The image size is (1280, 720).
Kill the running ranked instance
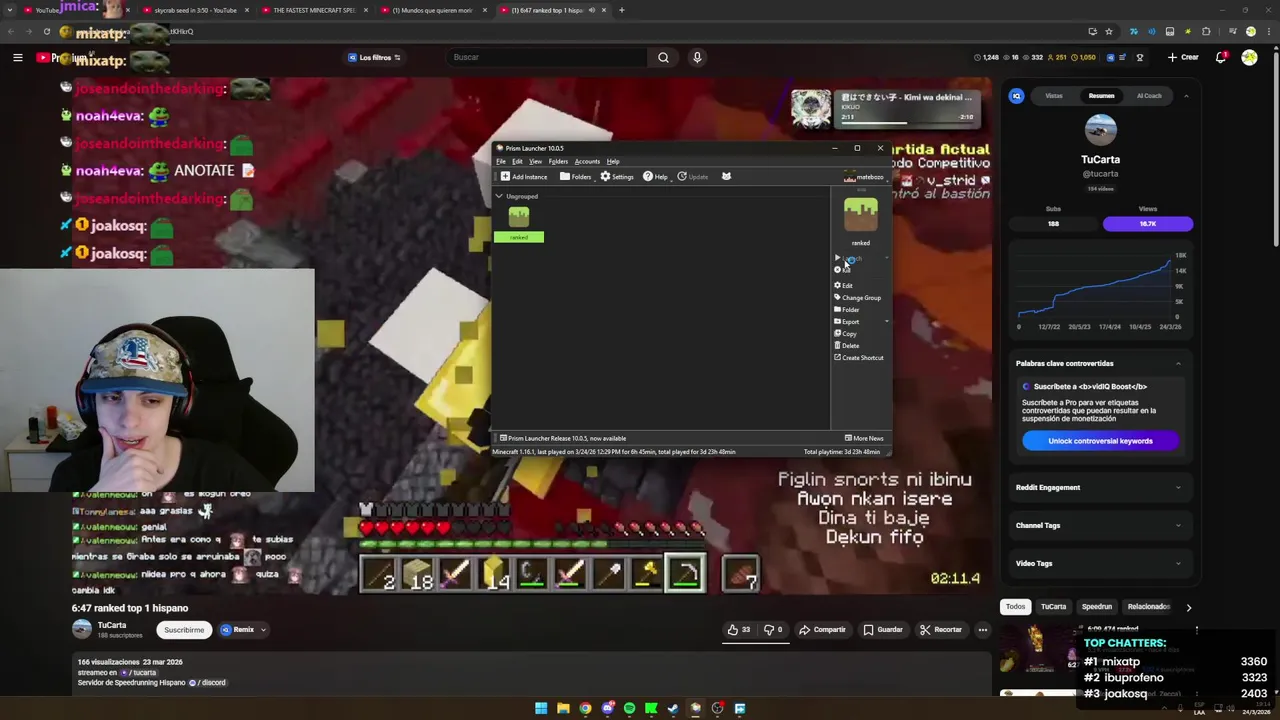coord(843,270)
